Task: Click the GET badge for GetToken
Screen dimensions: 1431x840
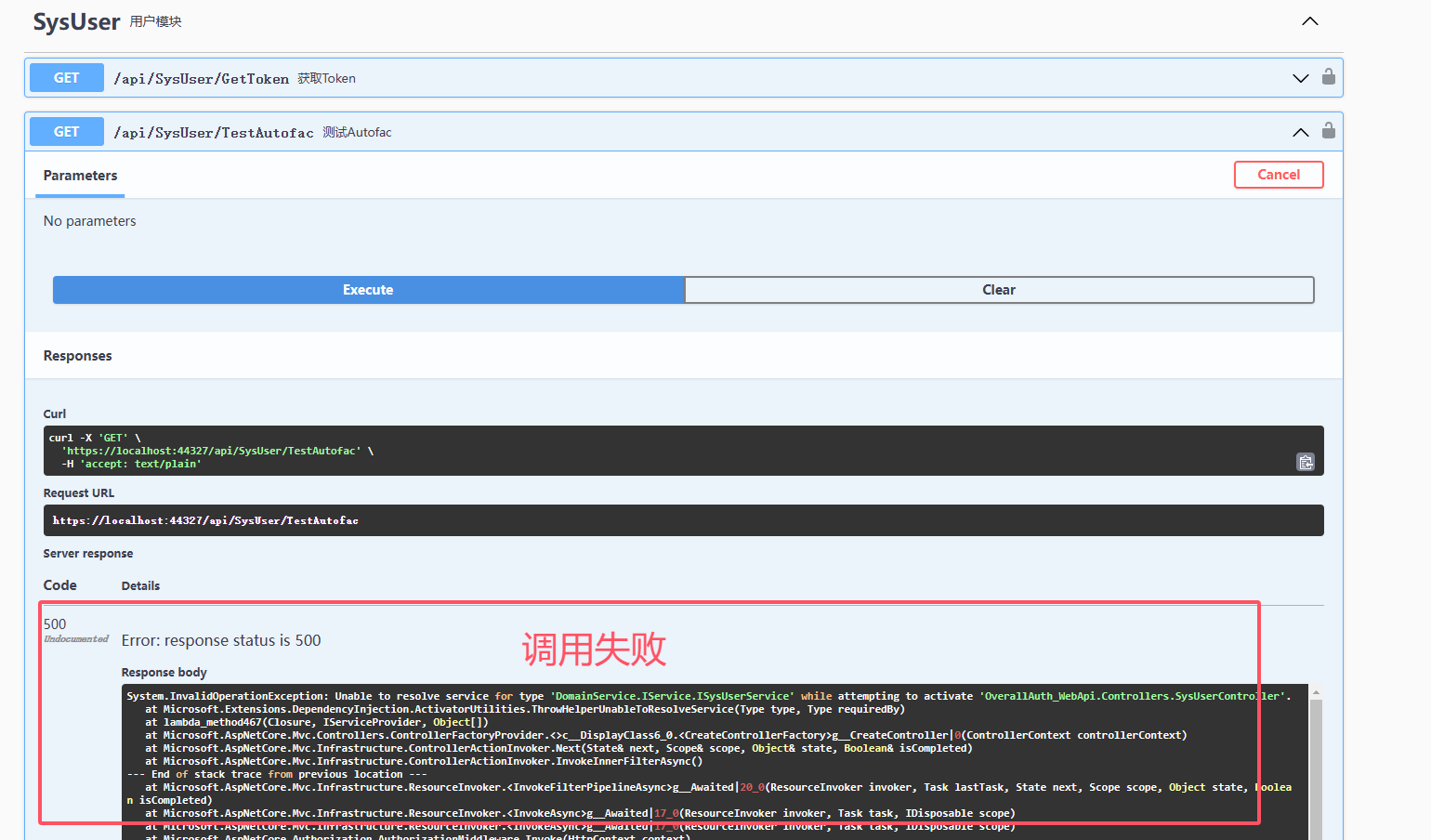Action: point(66,78)
